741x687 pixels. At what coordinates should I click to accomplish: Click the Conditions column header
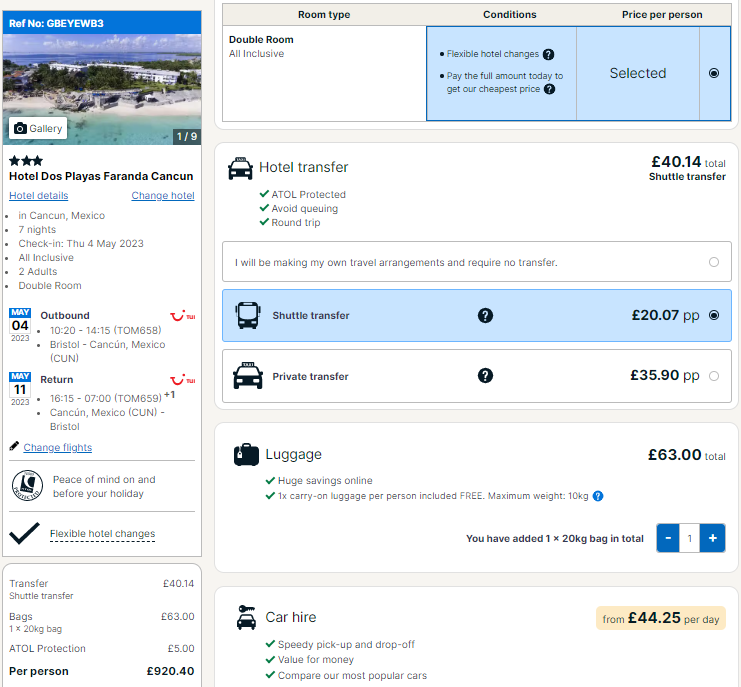509,15
